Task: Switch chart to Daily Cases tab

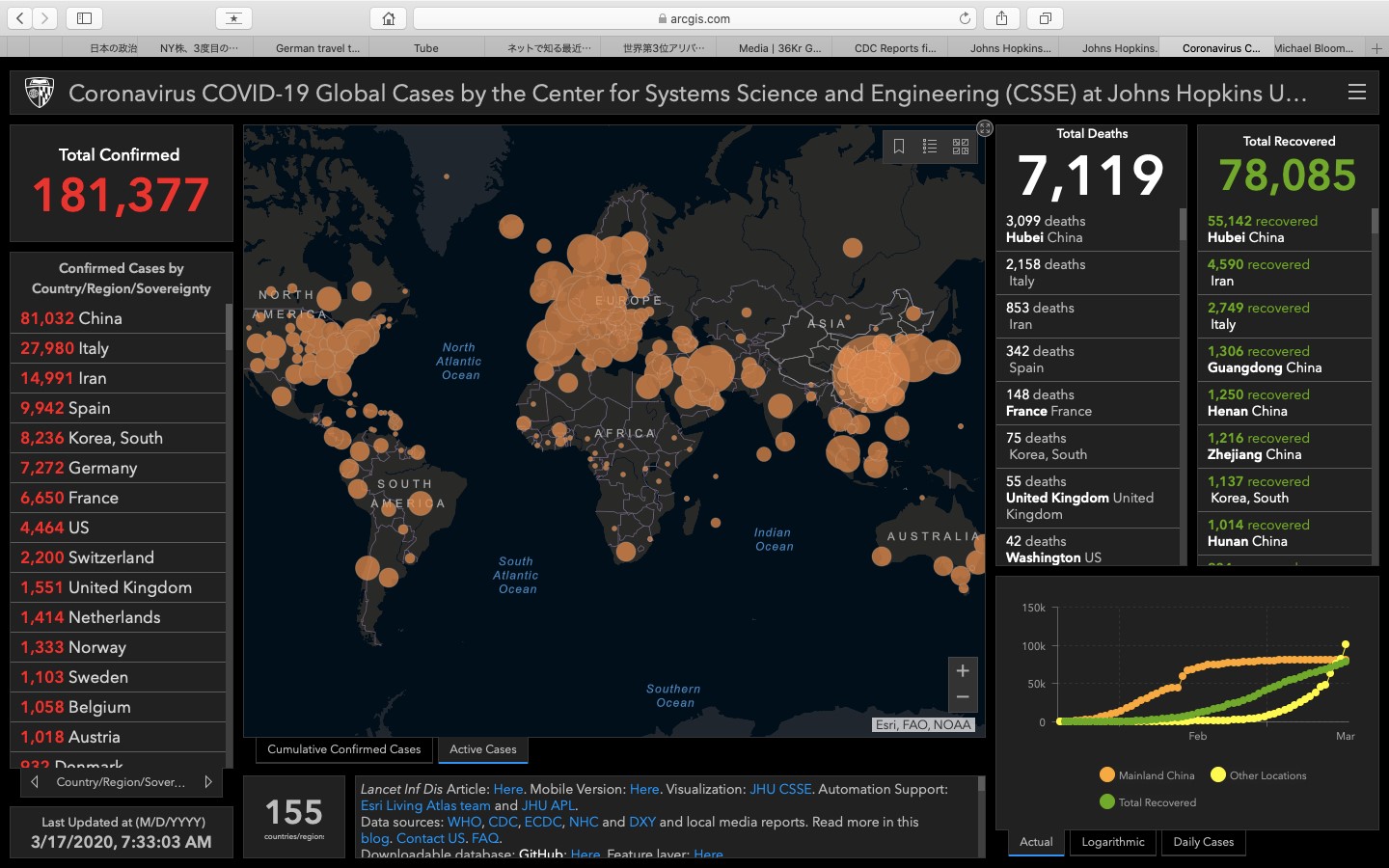Action: point(1204,842)
